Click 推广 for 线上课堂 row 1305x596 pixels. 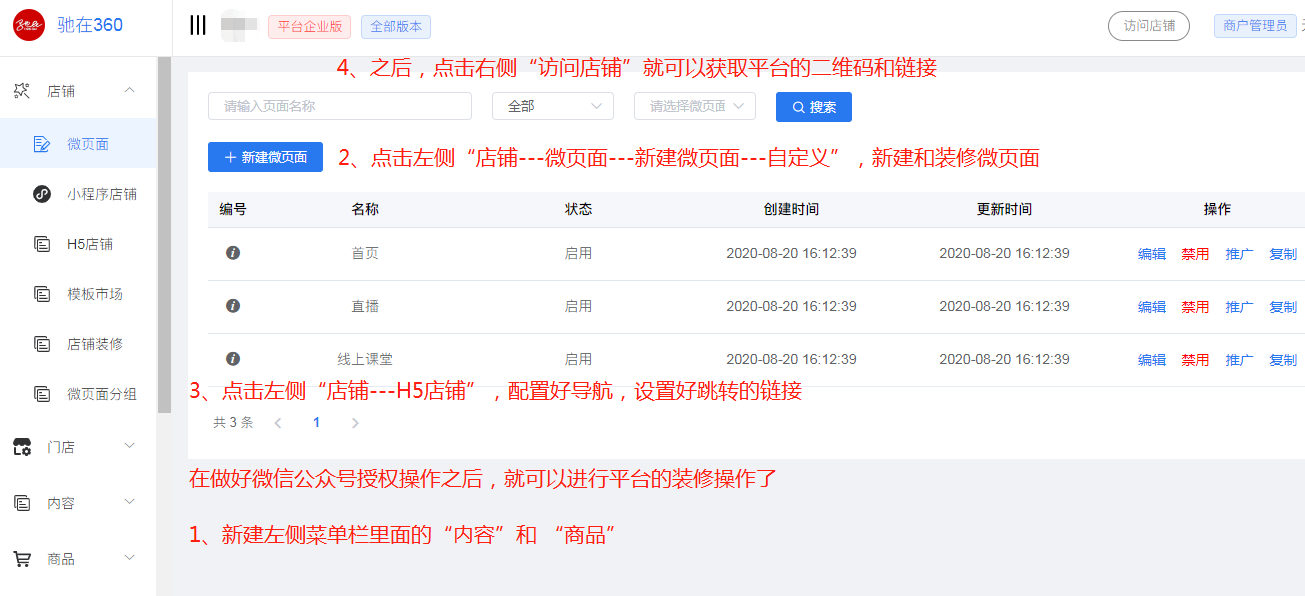[x=1240, y=360]
